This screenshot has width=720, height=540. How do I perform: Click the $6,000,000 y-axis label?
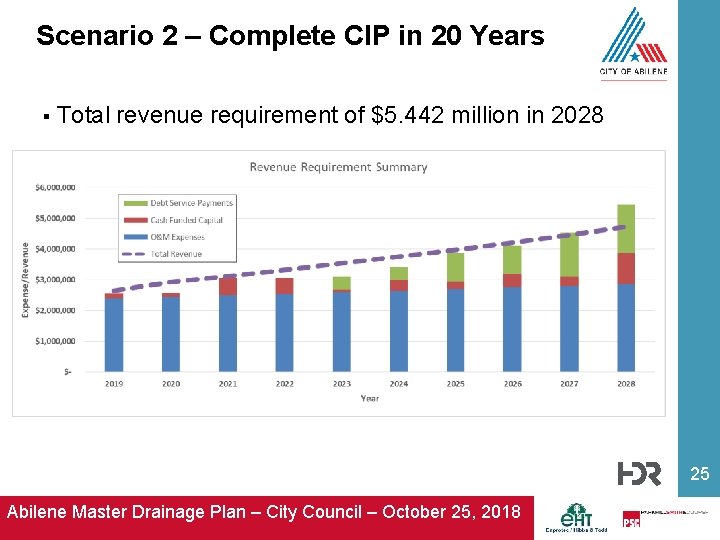click(55, 187)
